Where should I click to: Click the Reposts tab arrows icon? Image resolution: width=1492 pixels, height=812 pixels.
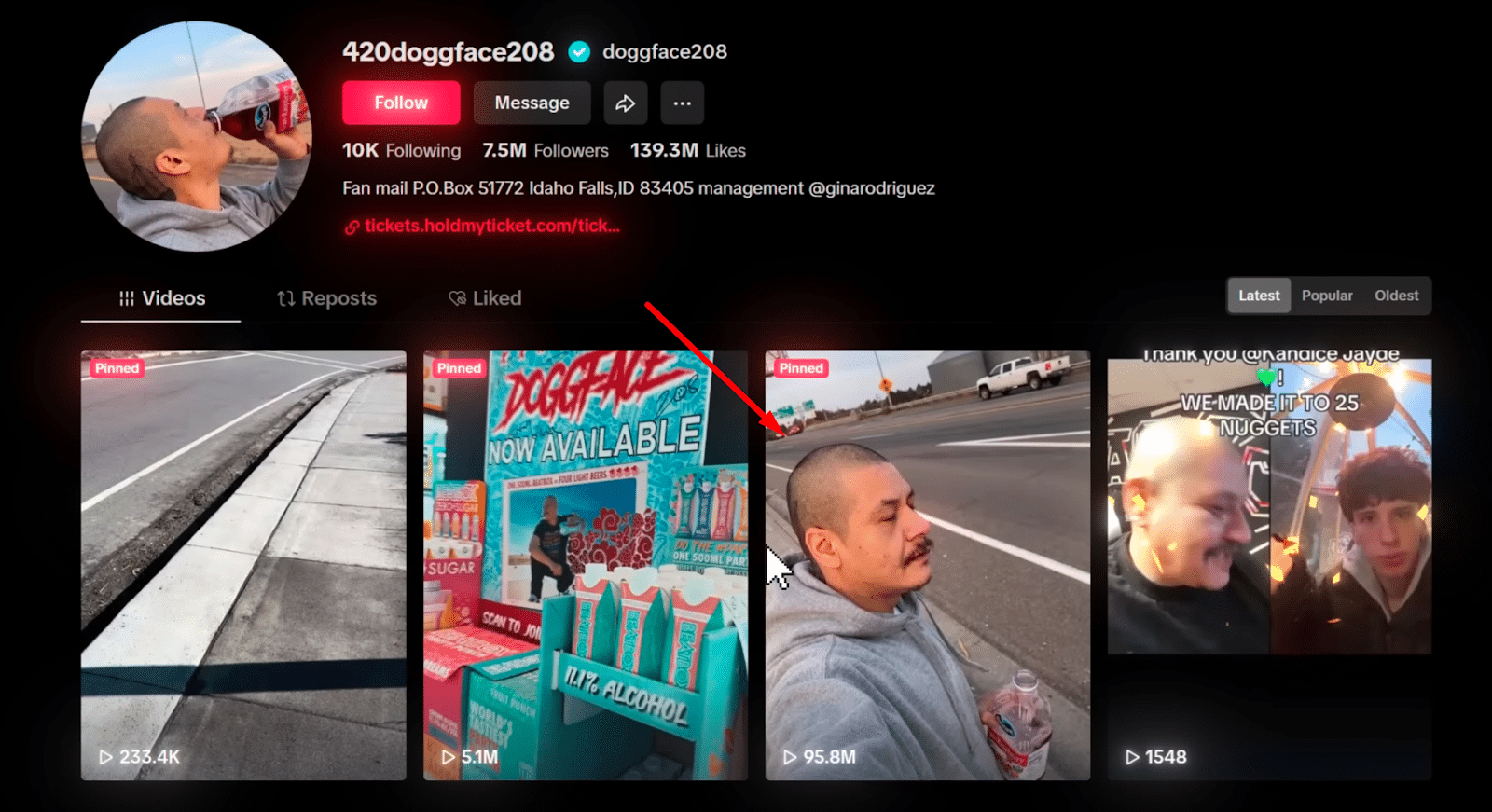(x=286, y=298)
